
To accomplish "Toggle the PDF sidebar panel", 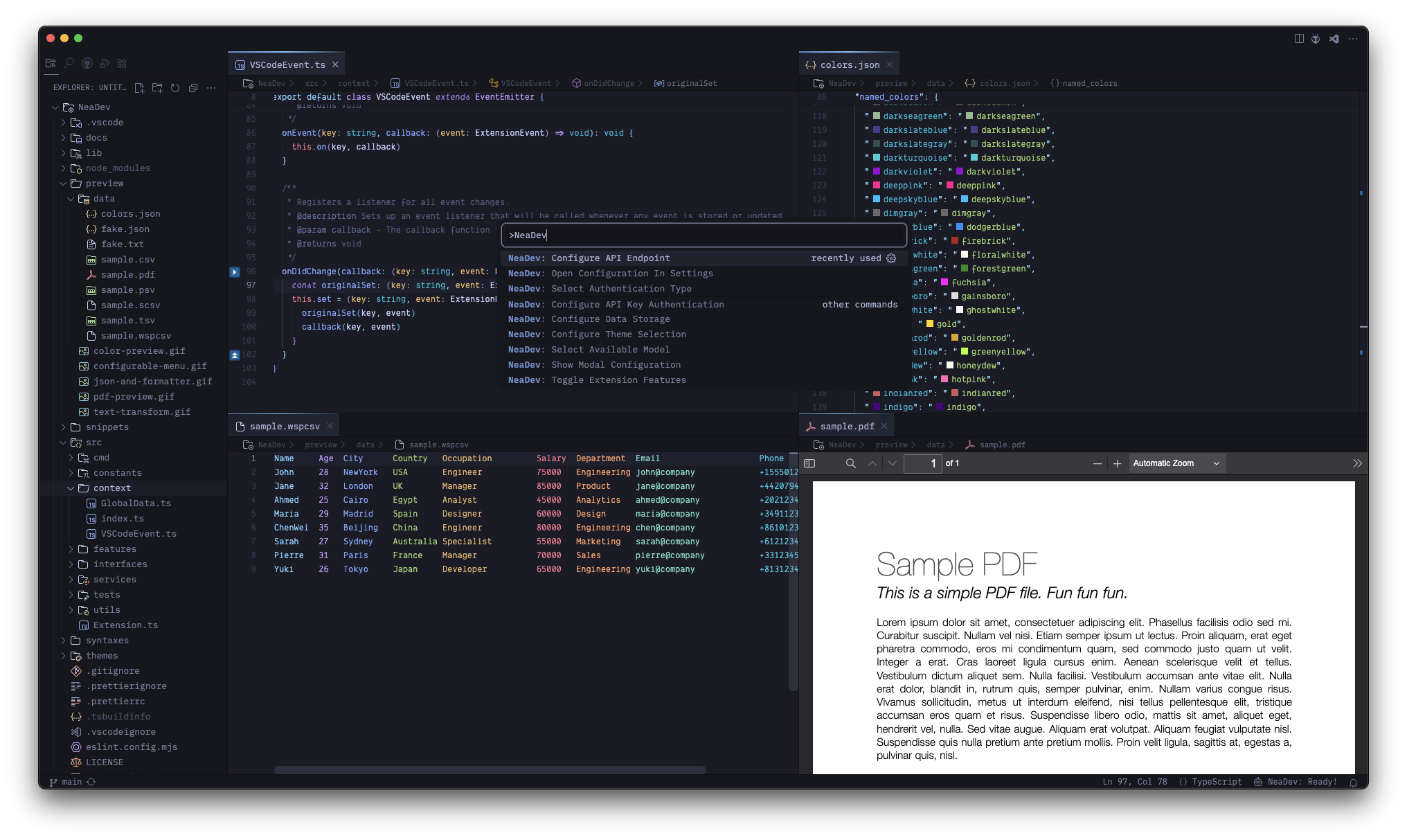I will point(809,463).
